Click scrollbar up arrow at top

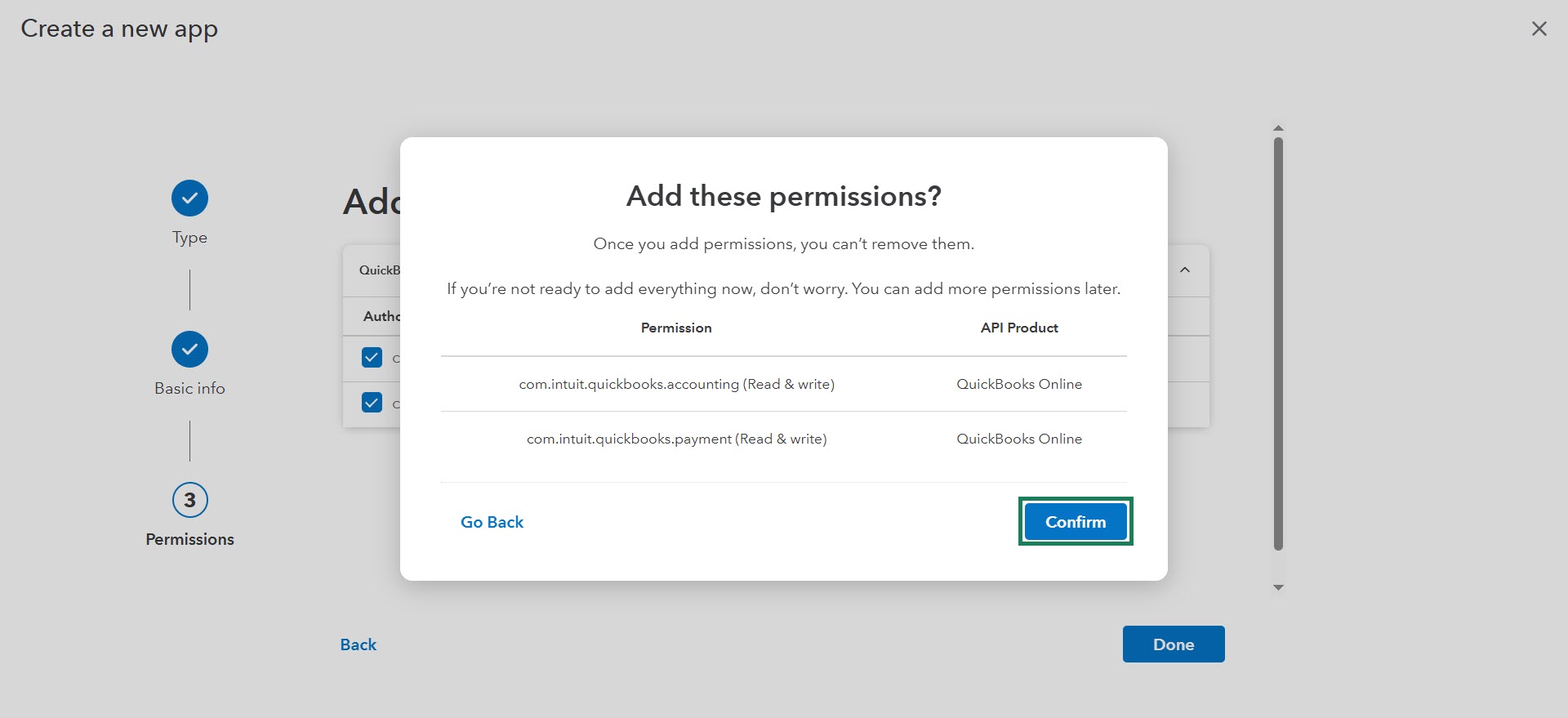coord(1278,128)
